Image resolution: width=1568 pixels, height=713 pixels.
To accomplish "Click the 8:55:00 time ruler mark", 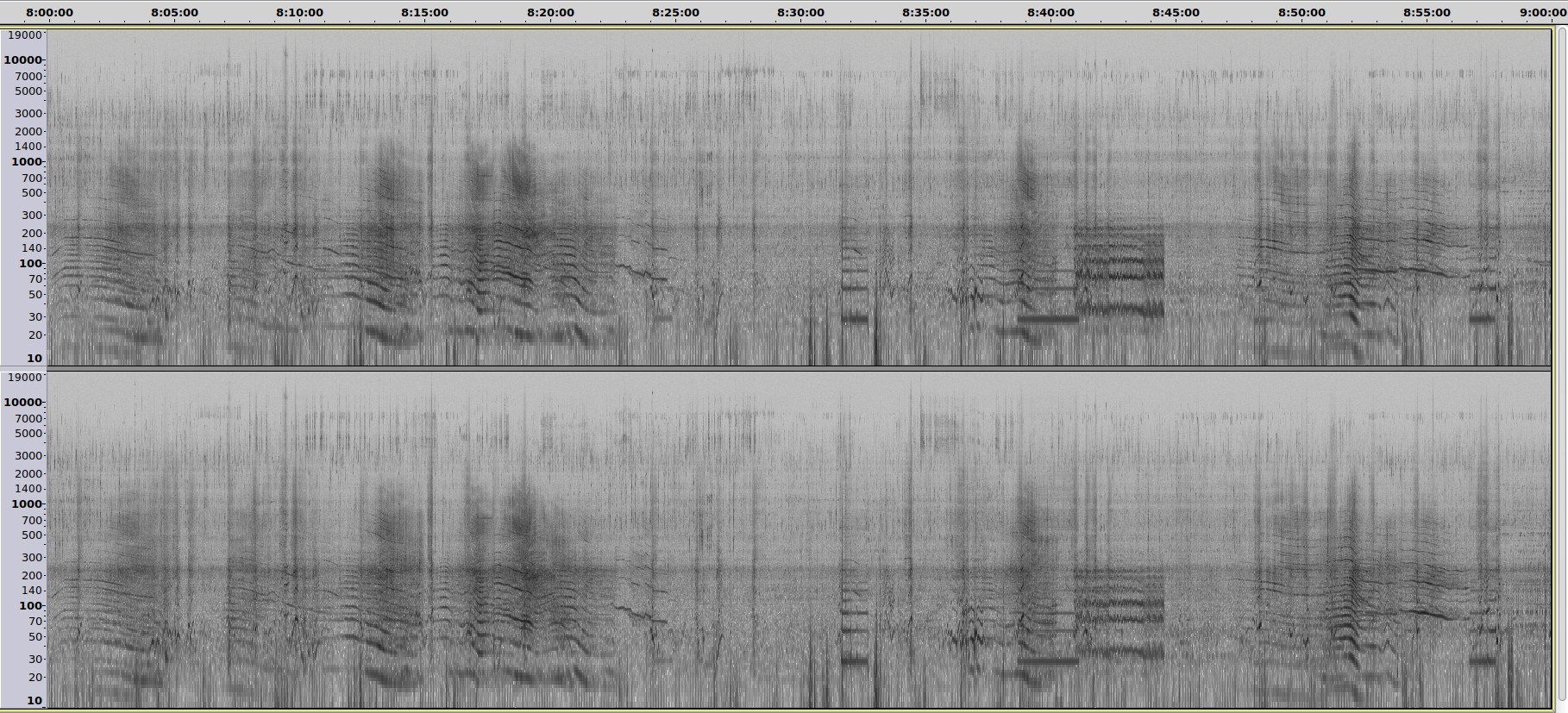I will pyautogui.click(x=1427, y=13).
